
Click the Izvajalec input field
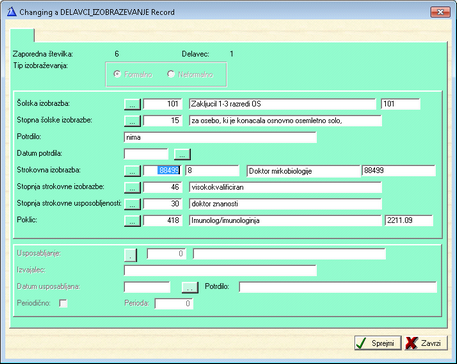(x=220, y=271)
